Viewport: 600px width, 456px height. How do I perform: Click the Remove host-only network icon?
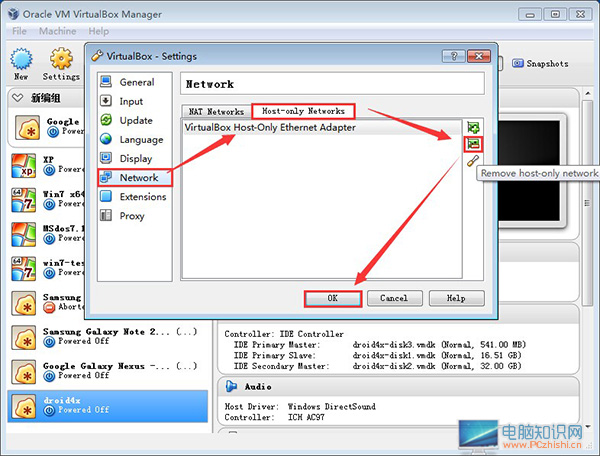click(473, 144)
